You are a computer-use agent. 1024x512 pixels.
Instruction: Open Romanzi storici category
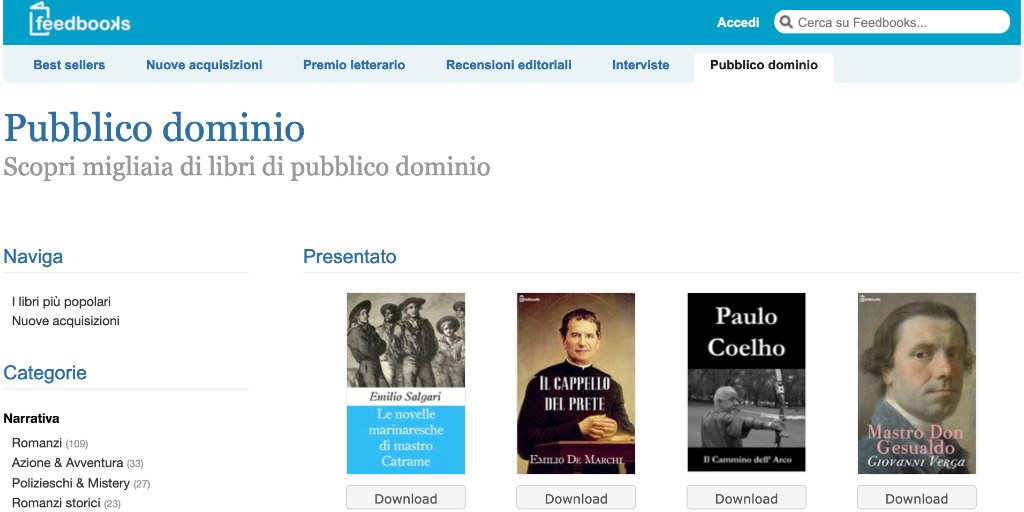tap(56, 503)
